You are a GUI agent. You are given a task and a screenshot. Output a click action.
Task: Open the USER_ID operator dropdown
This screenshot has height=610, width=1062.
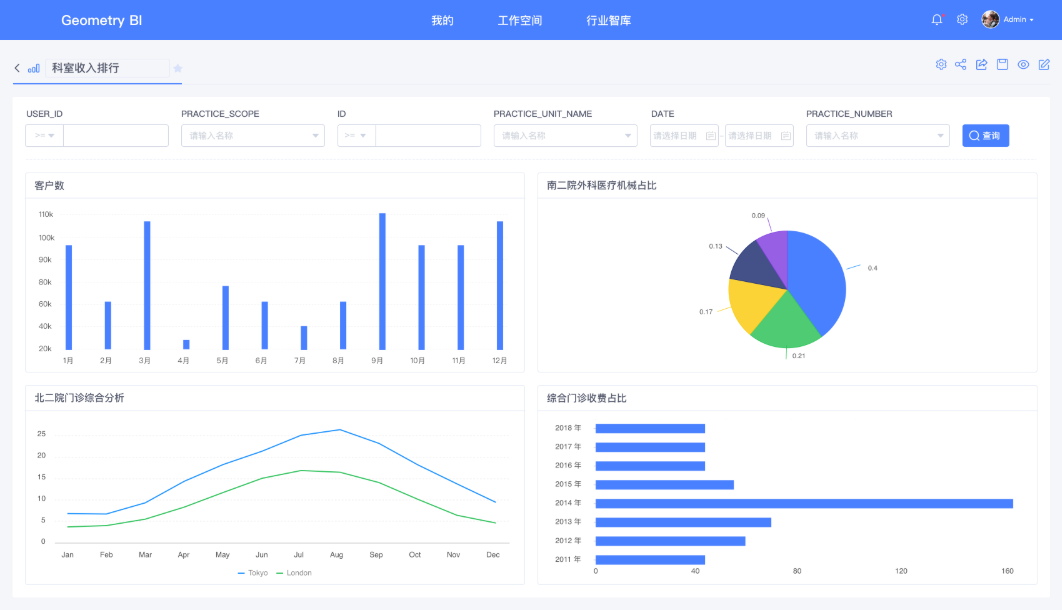45,135
